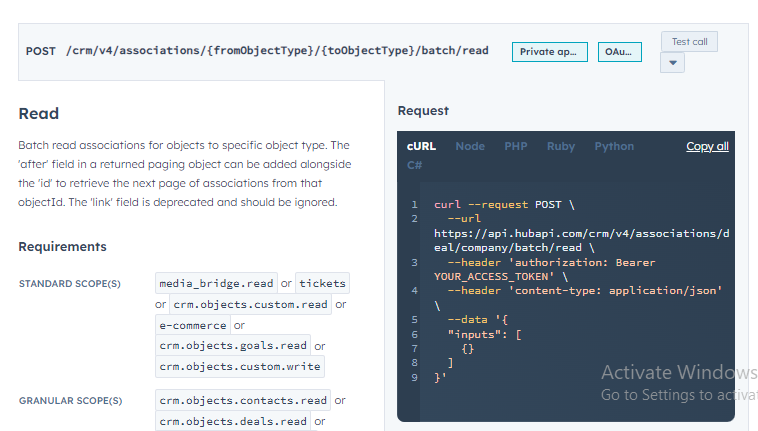Switch to the Ruby code tab
Image resolution: width=758 pixels, height=431 pixels.
(x=561, y=146)
